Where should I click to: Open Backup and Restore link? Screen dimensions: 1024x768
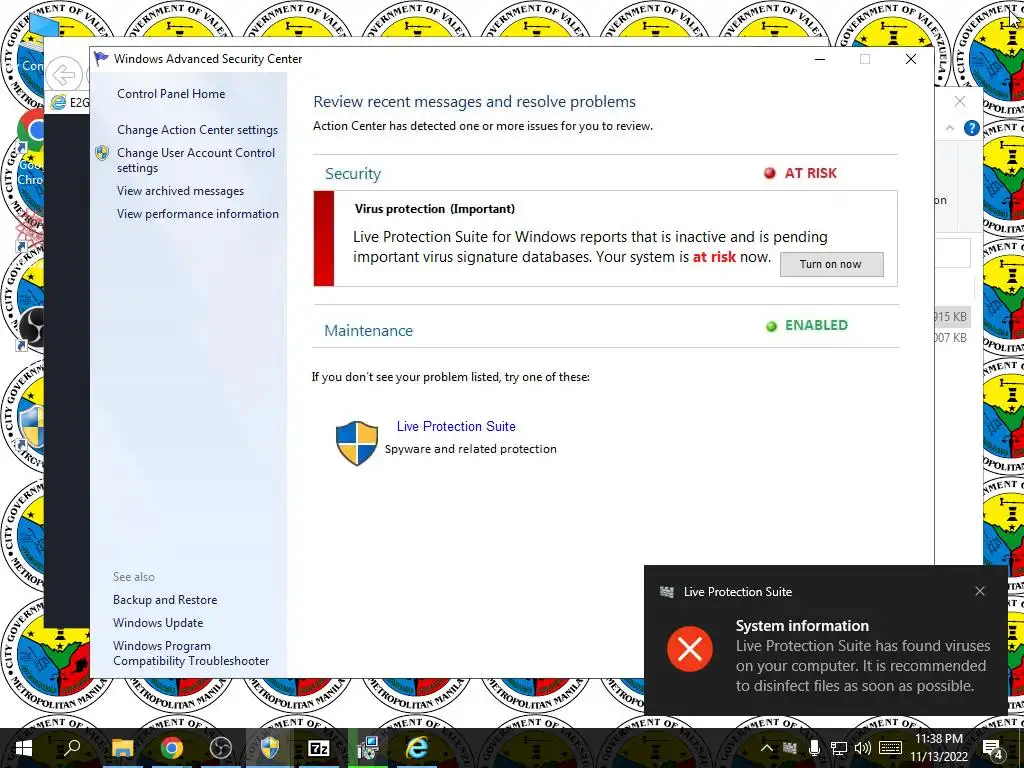[x=165, y=600]
